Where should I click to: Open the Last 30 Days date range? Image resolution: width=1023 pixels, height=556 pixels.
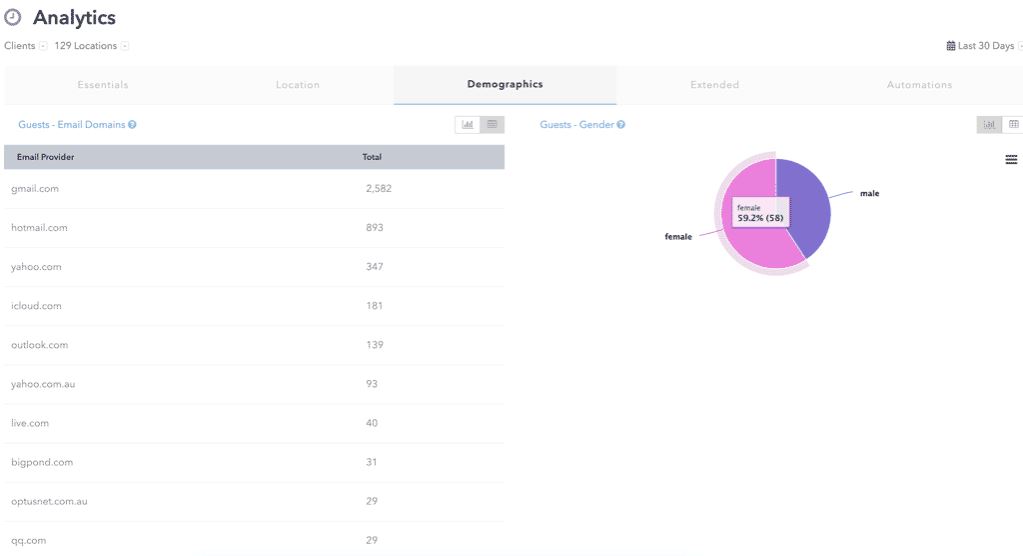[985, 46]
